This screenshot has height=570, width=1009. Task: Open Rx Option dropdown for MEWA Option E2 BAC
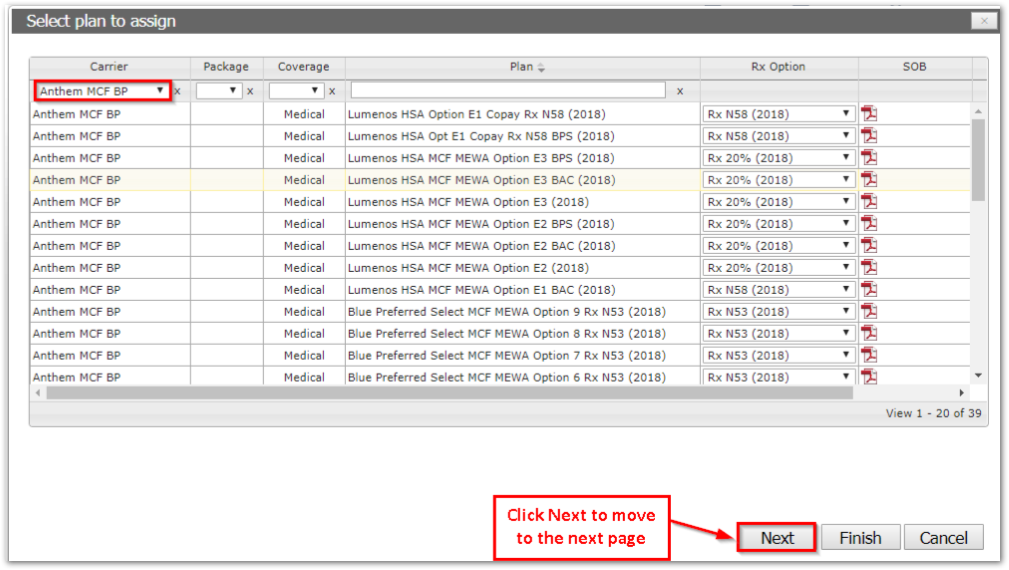779,245
